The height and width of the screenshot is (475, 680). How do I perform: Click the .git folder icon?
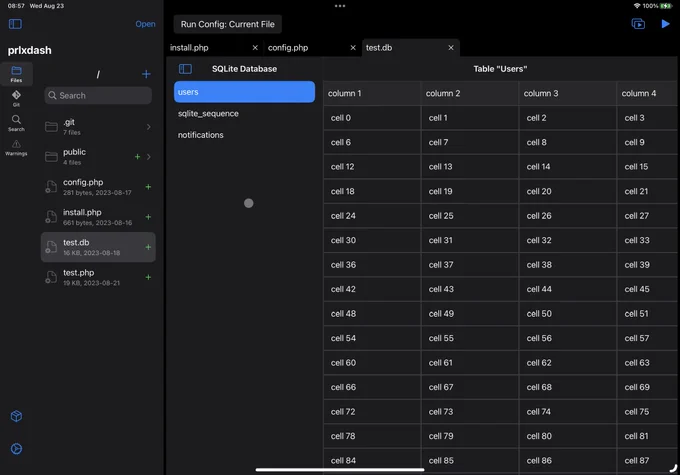[51, 127]
